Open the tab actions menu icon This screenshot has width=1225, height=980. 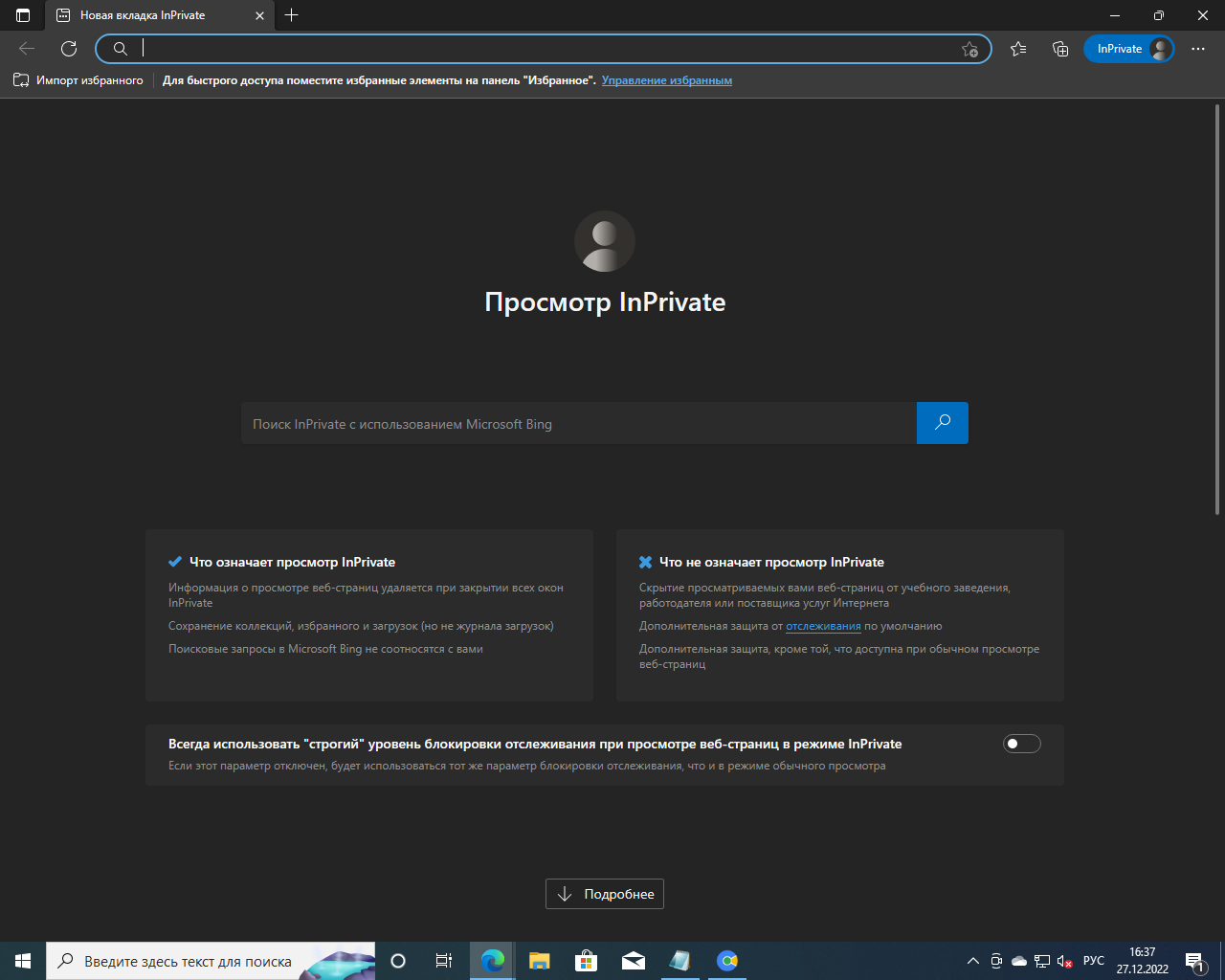23,15
